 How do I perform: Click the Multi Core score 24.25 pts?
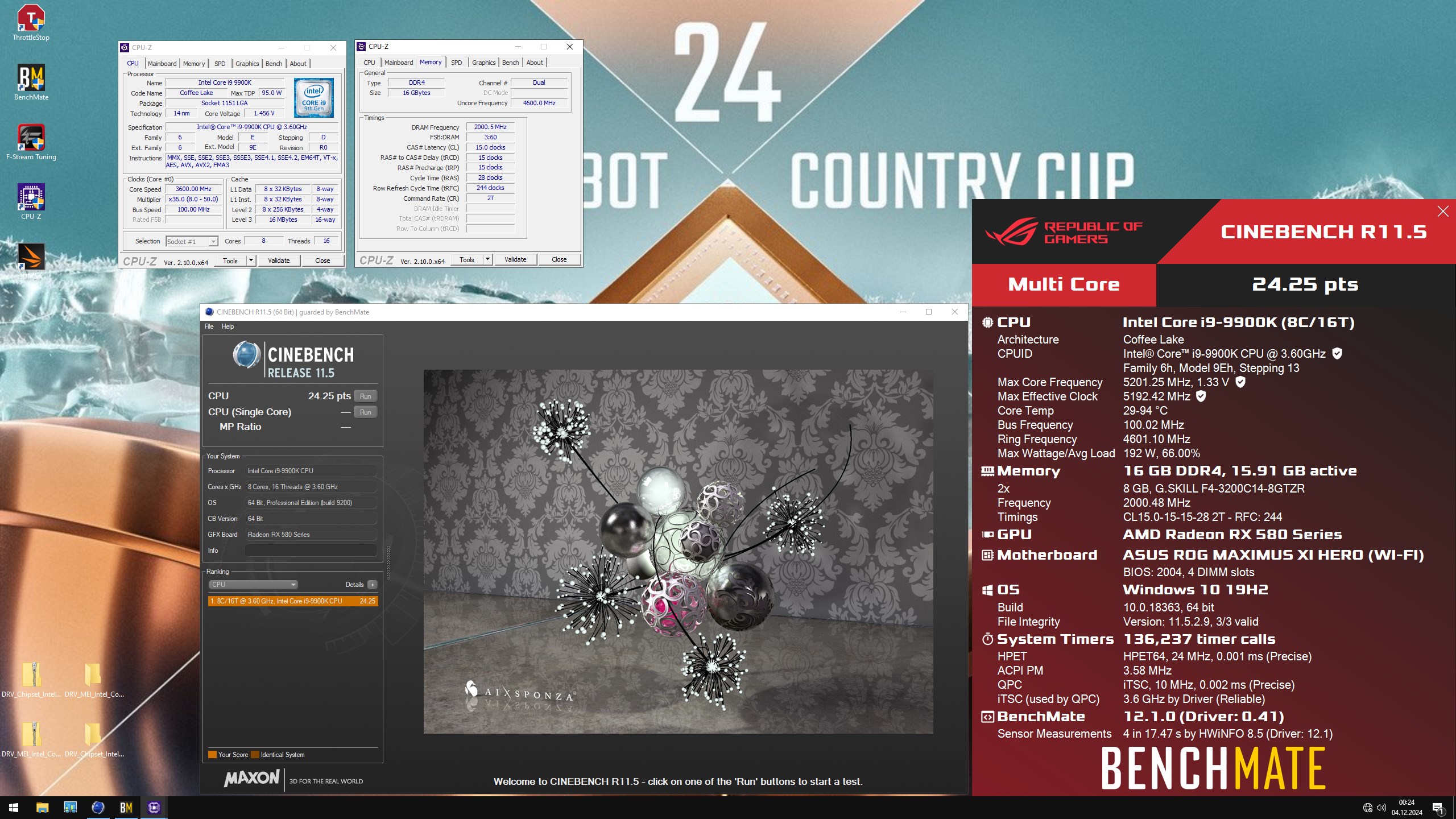point(1305,284)
